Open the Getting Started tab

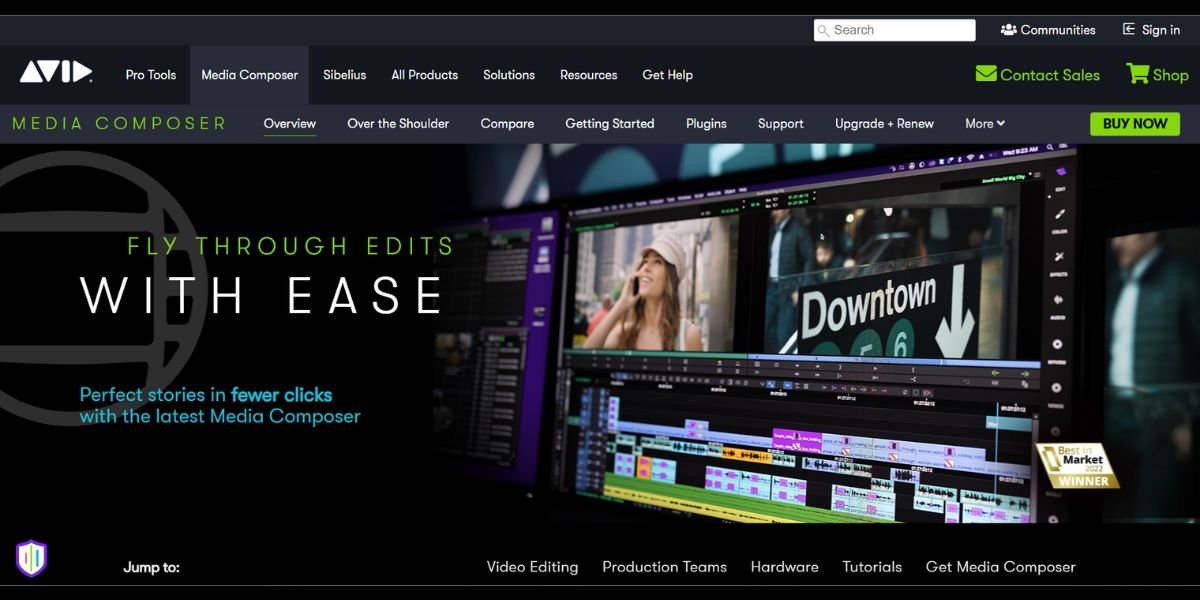[610, 124]
